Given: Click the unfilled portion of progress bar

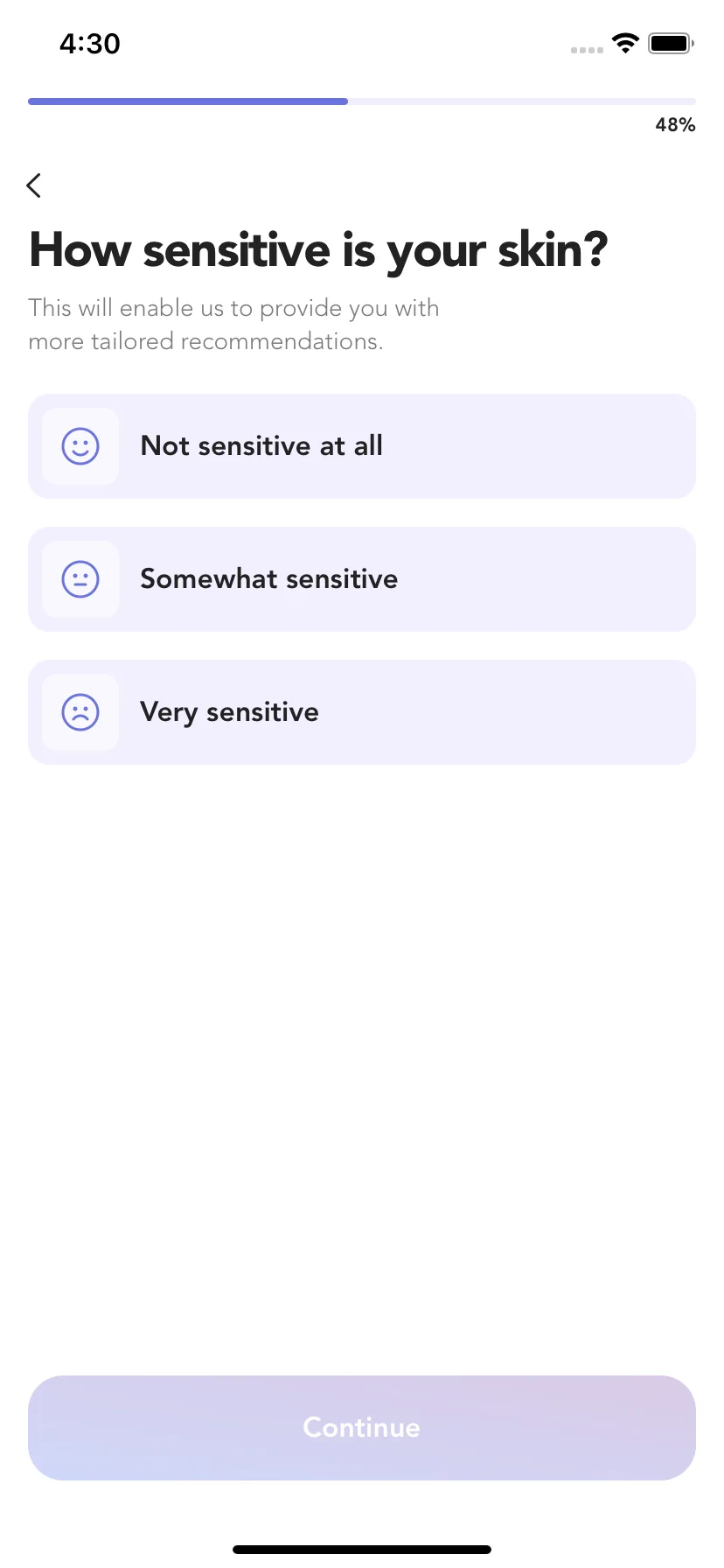Looking at the screenshot, I should click(x=522, y=101).
